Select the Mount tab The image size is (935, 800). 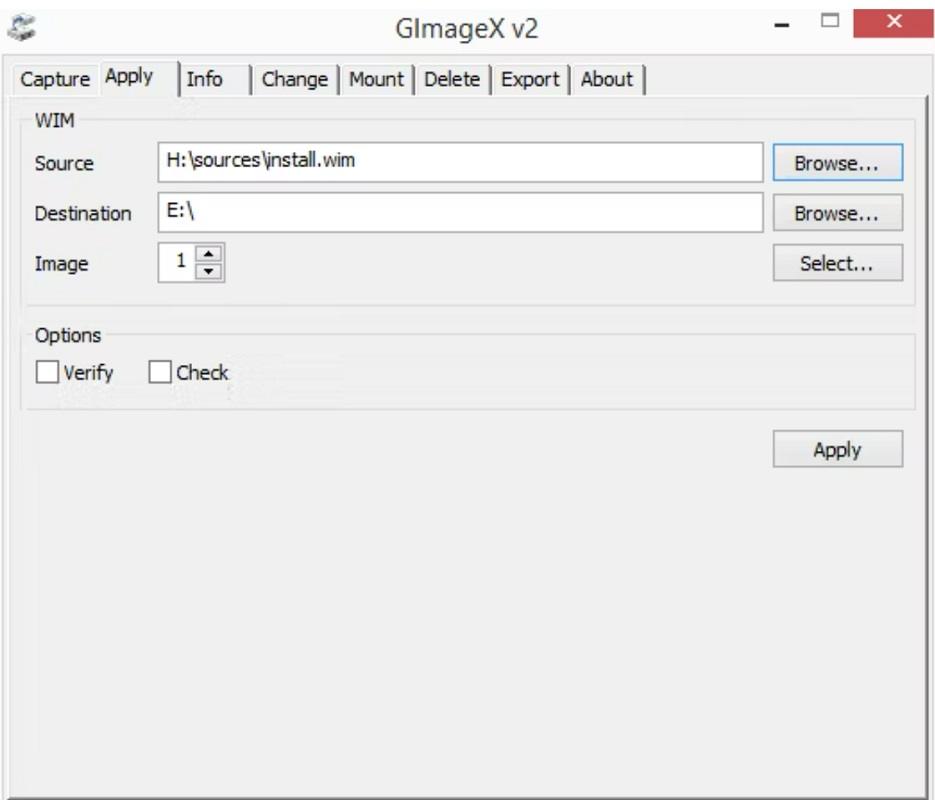tap(376, 80)
